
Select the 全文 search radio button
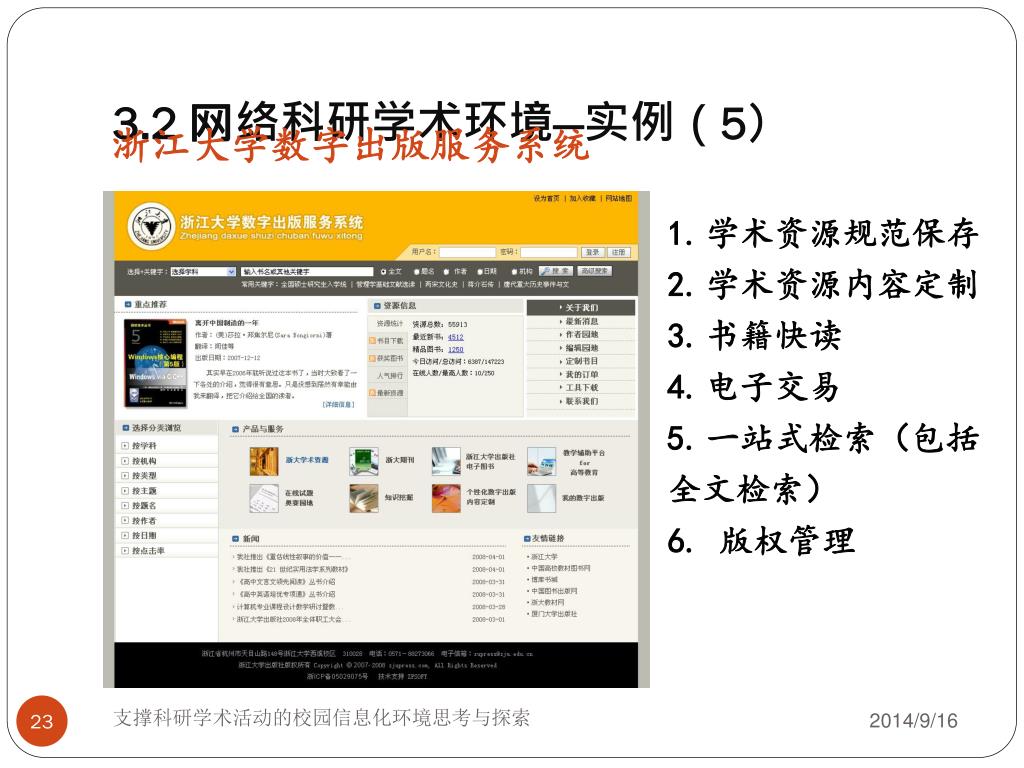point(384,272)
